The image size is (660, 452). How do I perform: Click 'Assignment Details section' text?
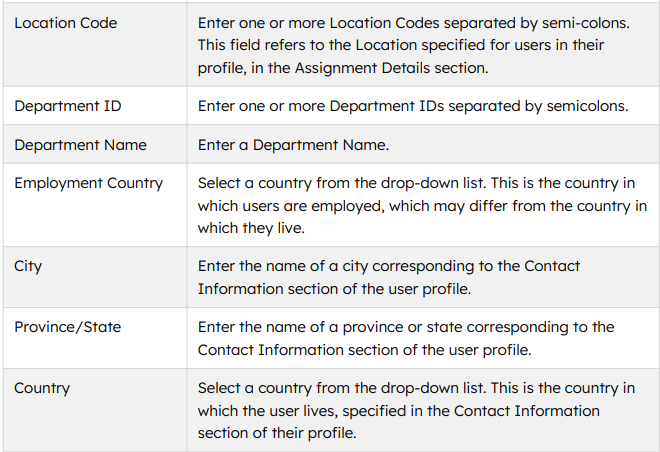pos(391,68)
